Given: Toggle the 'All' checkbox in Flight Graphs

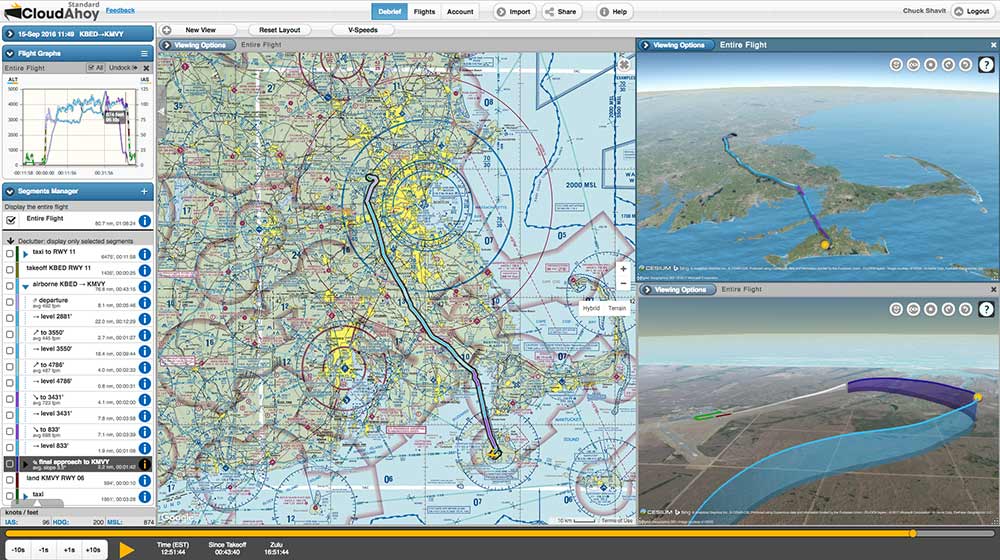Looking at the screenshot, I should point(94,68).
